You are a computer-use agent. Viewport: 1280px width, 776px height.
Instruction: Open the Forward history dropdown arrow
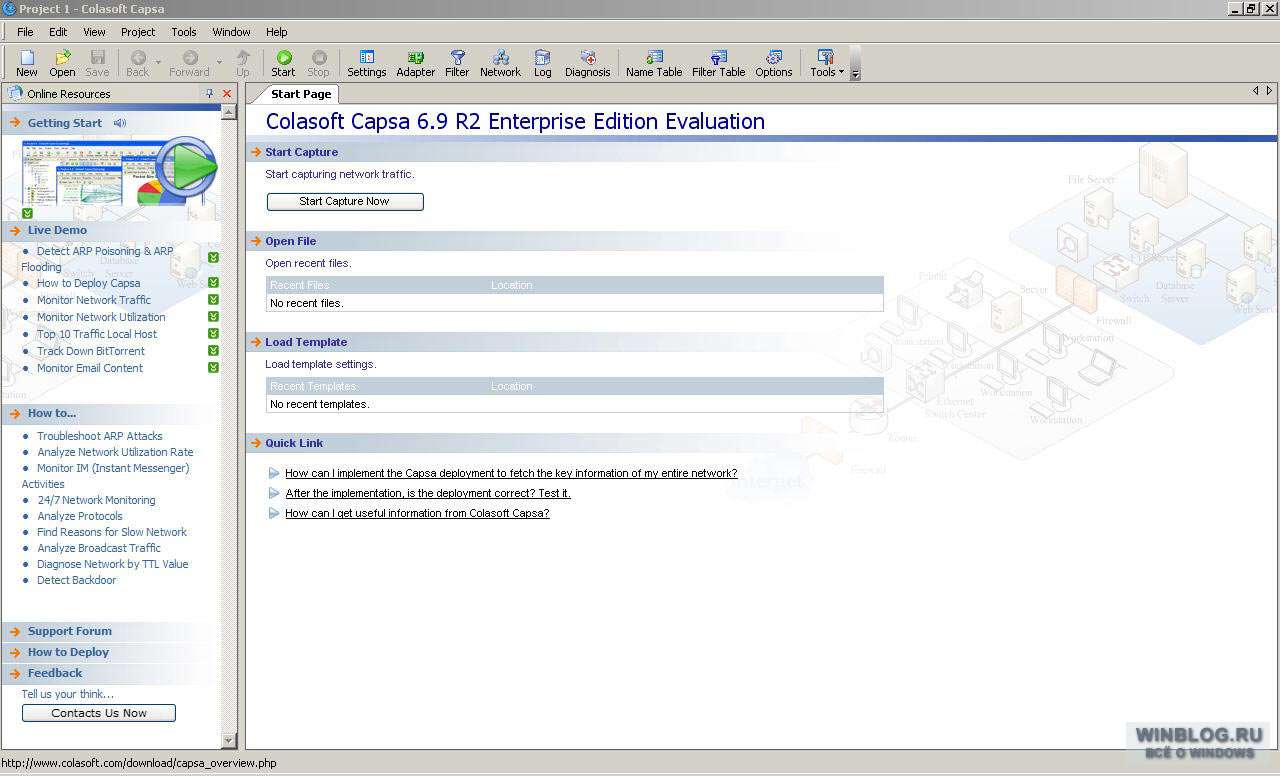click(x=219, y=63)
